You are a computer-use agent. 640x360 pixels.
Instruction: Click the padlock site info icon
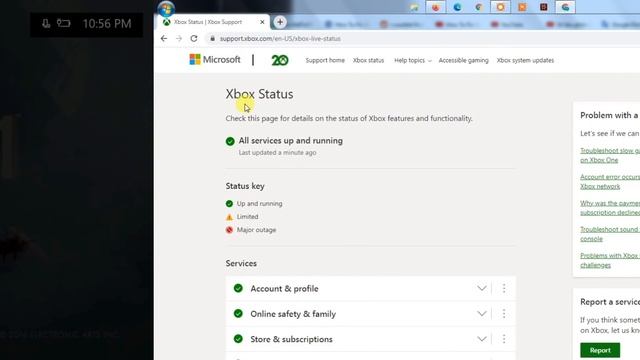[212, 38]
